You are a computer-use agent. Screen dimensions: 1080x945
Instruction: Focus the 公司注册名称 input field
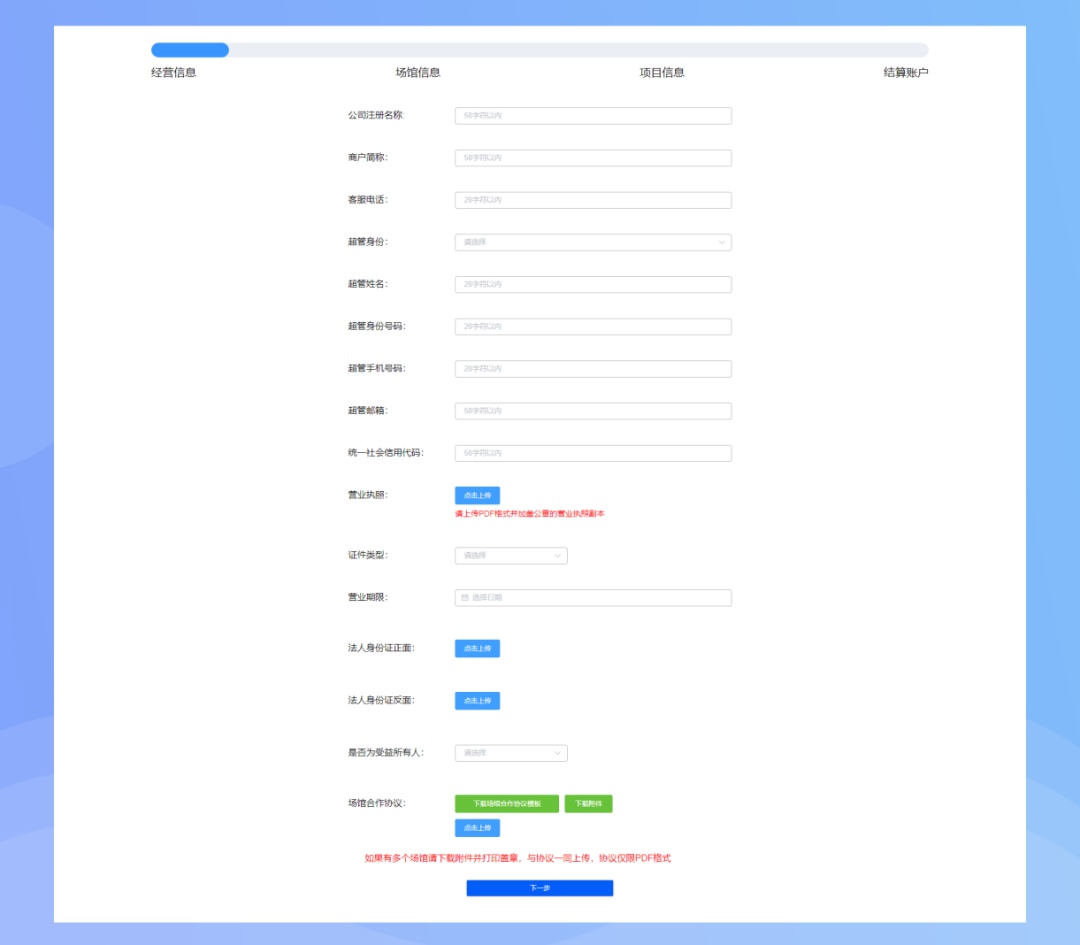click(592, 116)
